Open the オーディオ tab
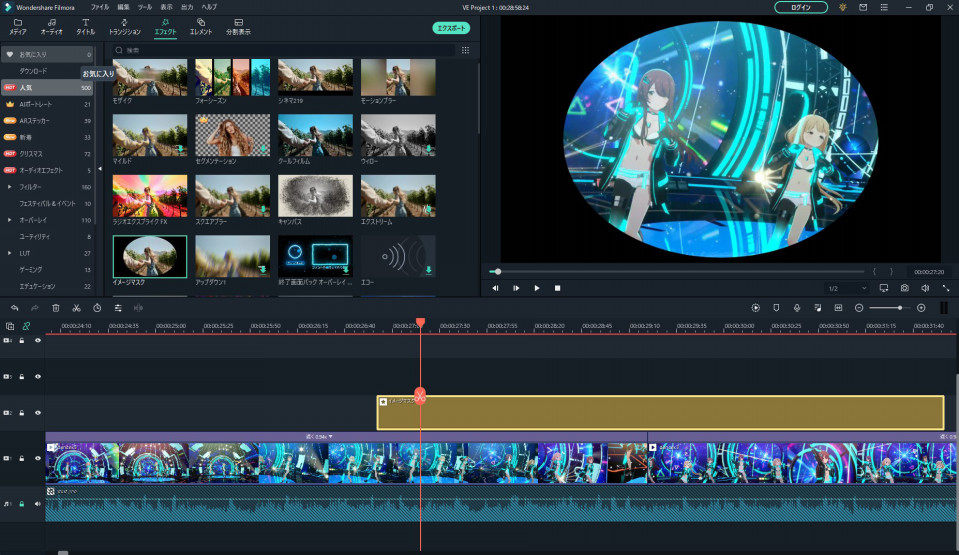This screenshot has height=555, width=959. tap(51, 27)
